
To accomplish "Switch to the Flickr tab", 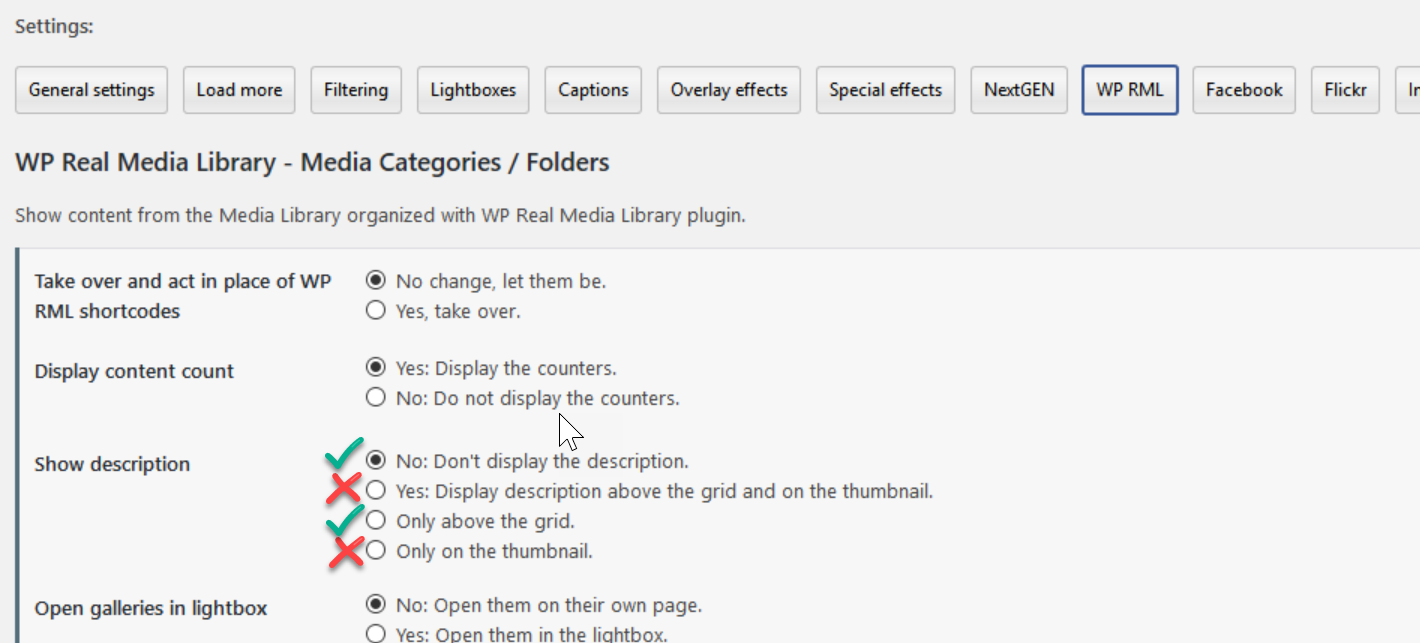I will 1345,90.
